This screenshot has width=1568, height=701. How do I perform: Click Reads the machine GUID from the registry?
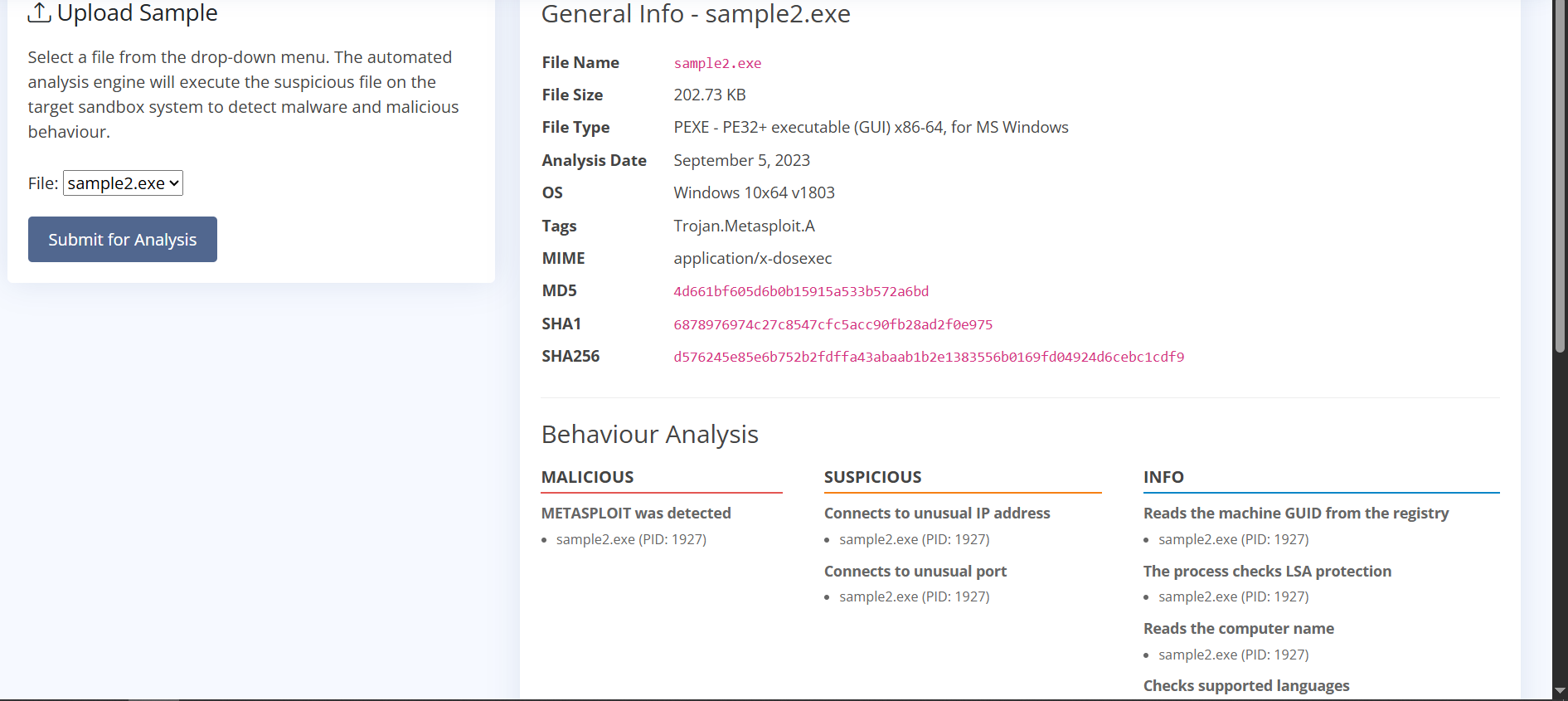[x=1295, y=514]
